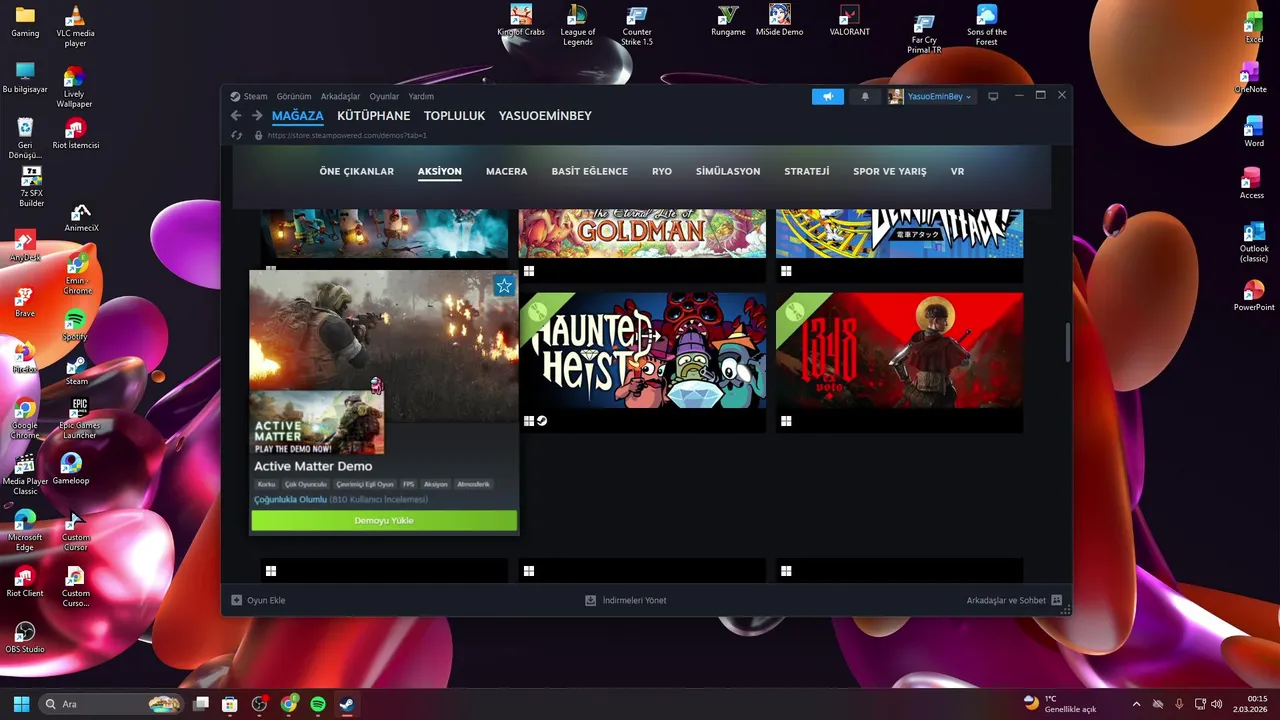The height and width of the screenshot is (720, 1280).
Task: Click İndirmeleri Yönet link
Action: coord(634,600)
